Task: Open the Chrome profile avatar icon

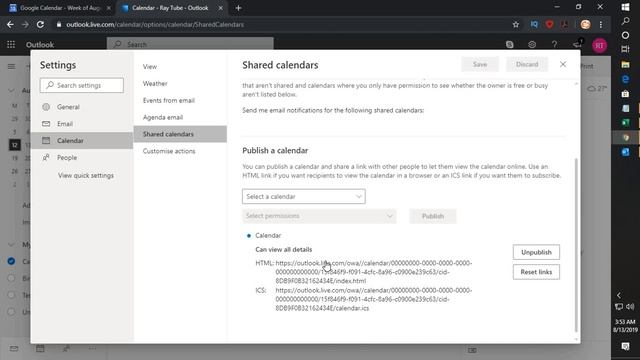Action: coord(585,24)
